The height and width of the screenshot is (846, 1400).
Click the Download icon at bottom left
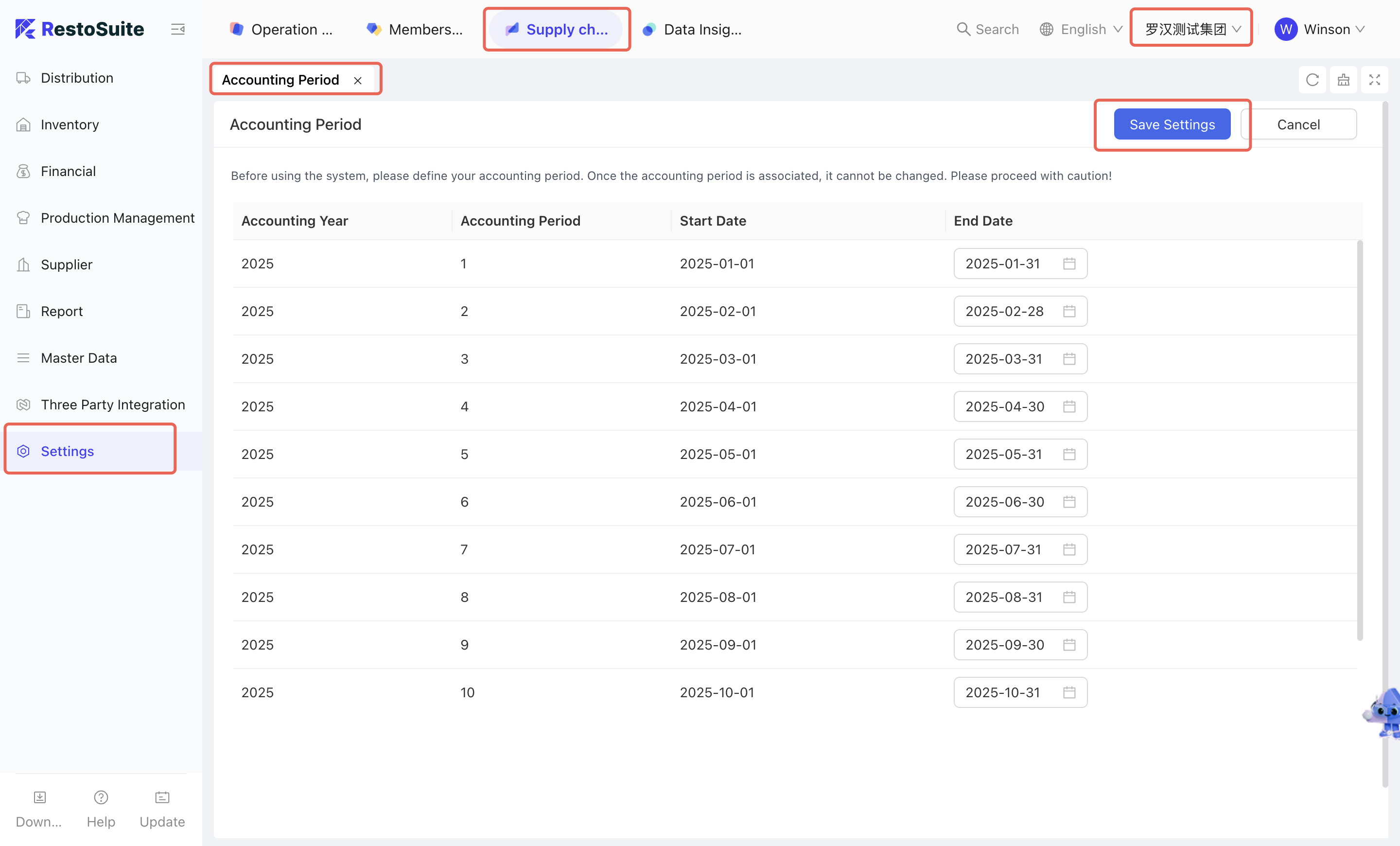click(x=39, y=797)
